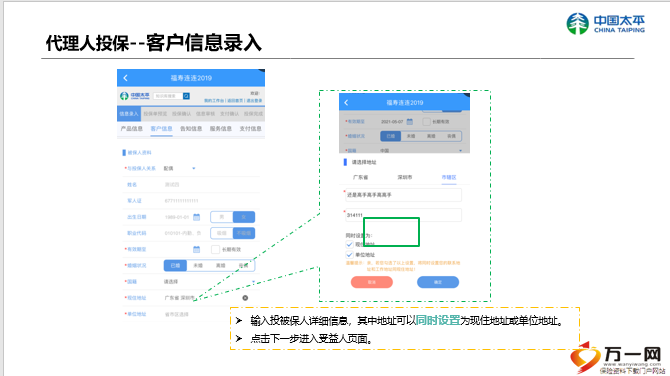Viewport: 670px width, 376px height.
Task: Choose 已婚 in form's 婚姻状况 row
Action: pyautogui.click(x=175, y=265)
